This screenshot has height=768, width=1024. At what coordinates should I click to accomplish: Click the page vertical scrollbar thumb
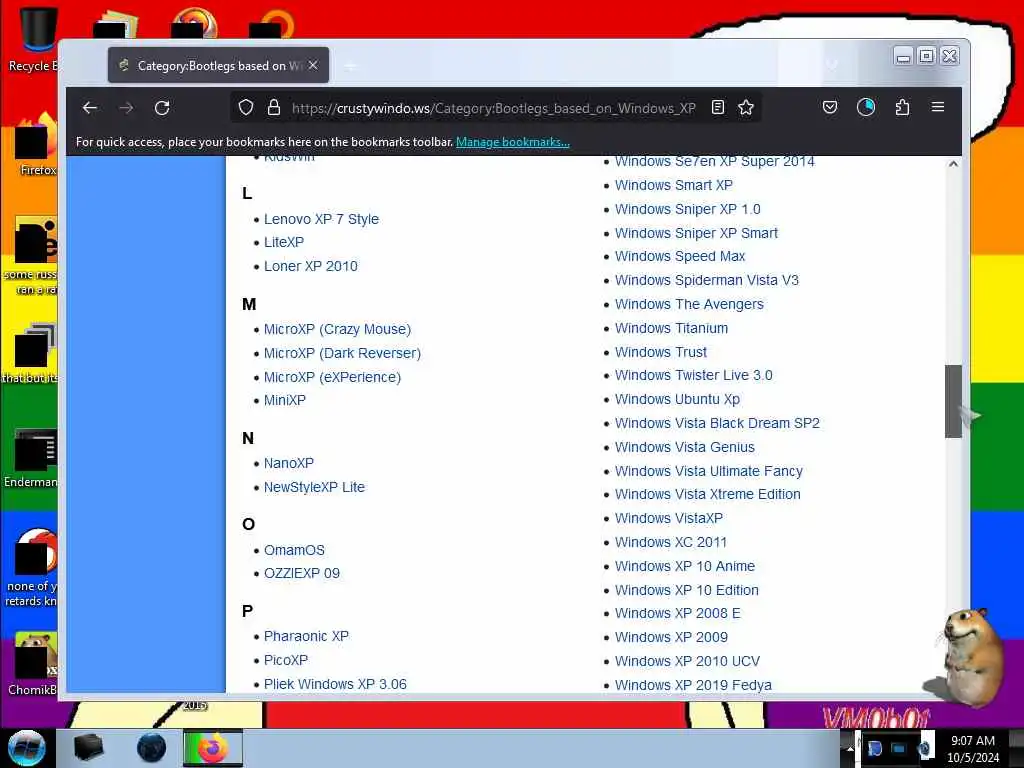[953, 401]
